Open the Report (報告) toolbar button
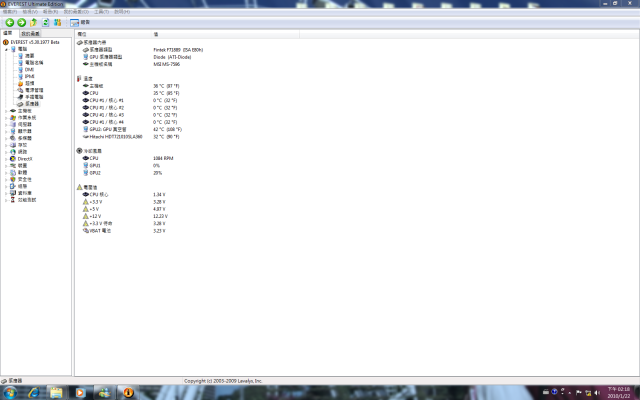This screenshot has width=640, height=400. coord(80,22)
